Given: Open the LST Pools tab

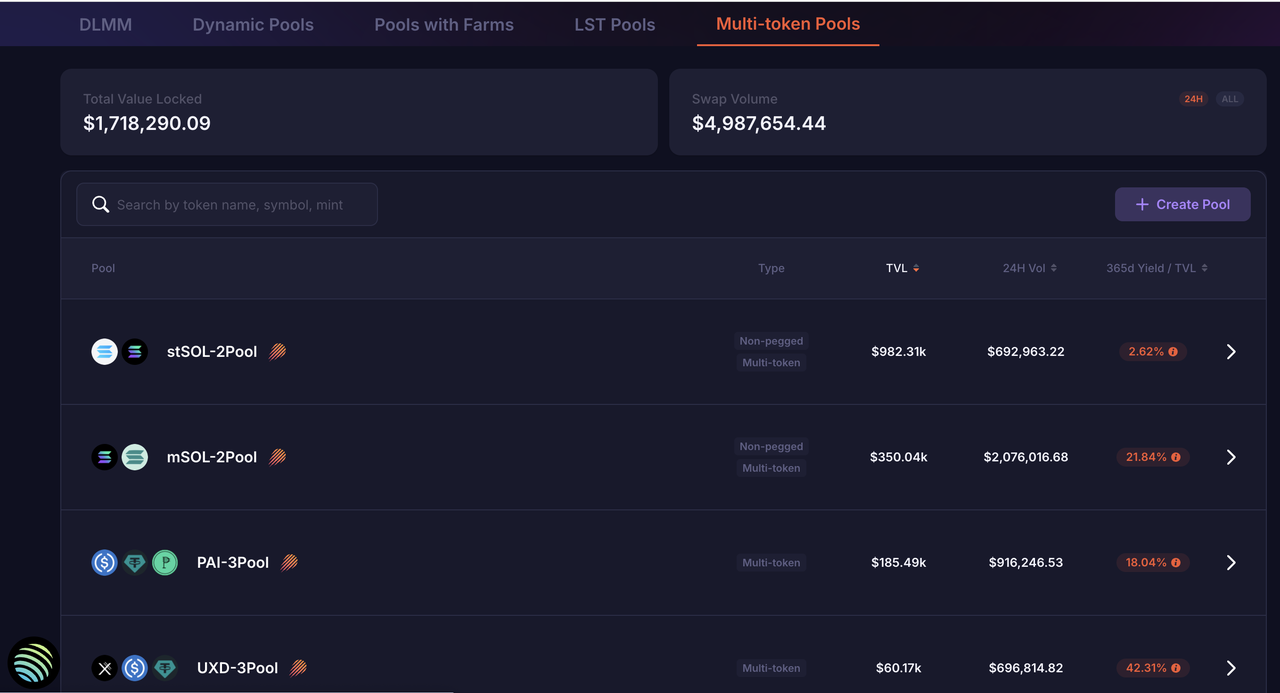Looking at the screenshot, I should click(615, 25).
